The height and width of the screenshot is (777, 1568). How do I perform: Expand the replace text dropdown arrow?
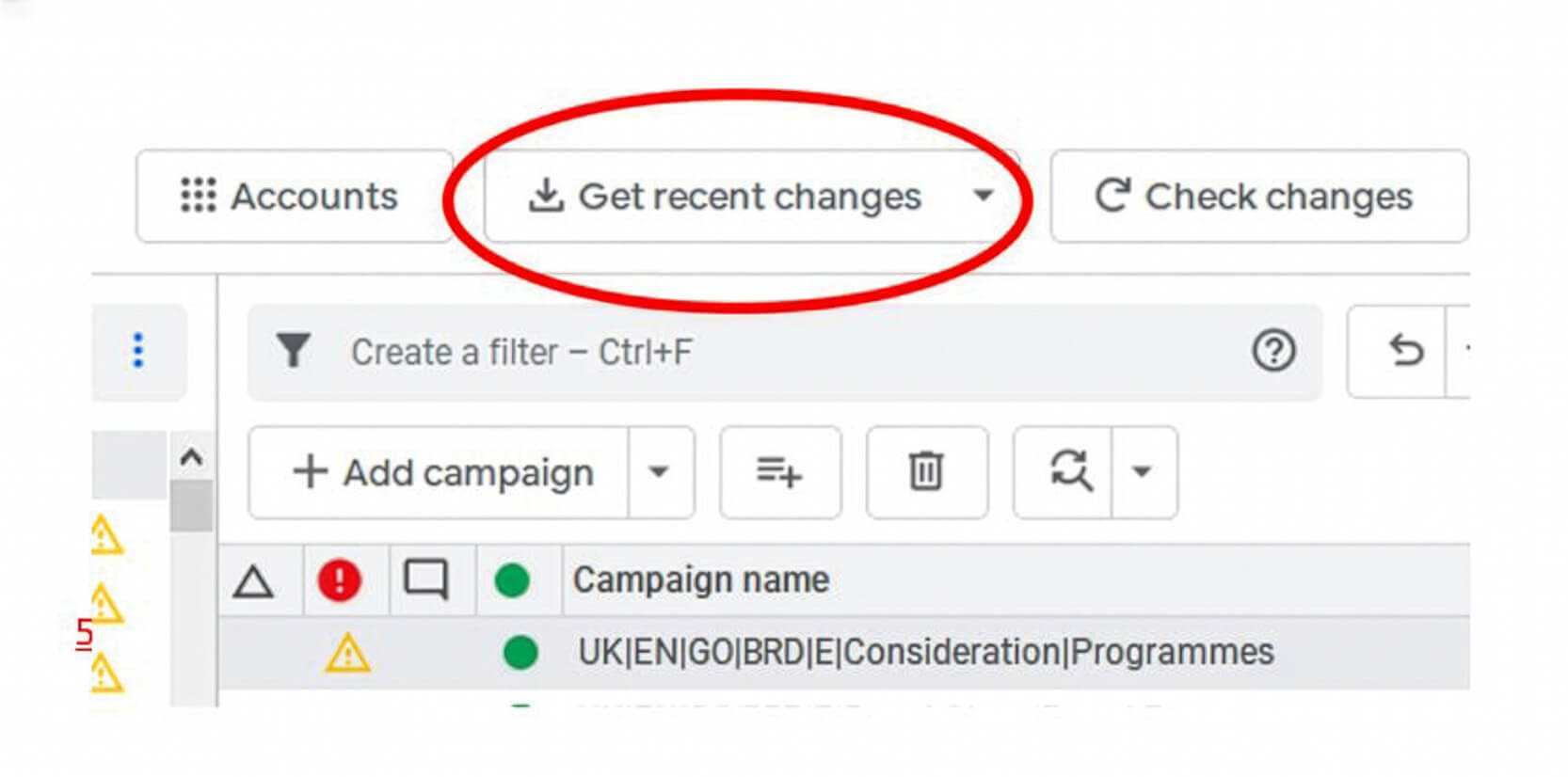[1143, 472]
